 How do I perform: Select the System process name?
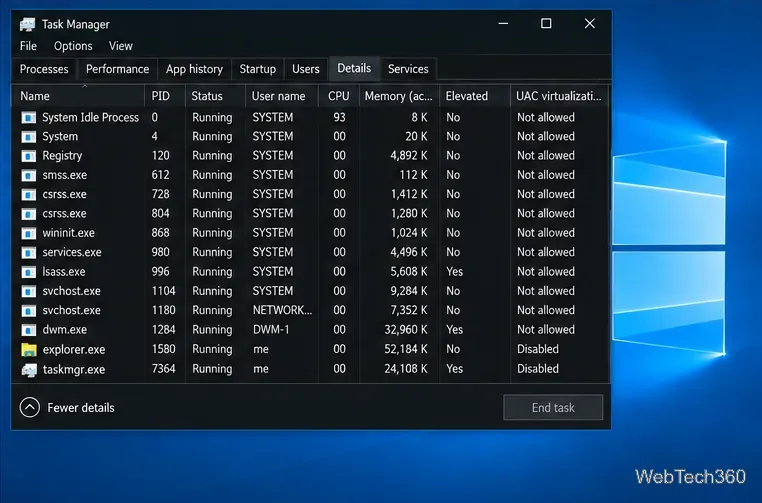click(60, 137)
